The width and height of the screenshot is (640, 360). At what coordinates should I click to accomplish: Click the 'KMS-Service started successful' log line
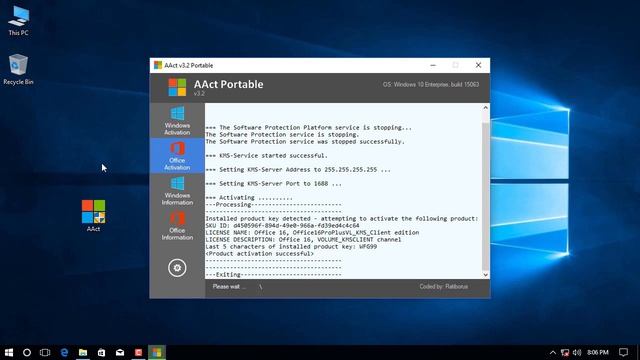(267, 156)
